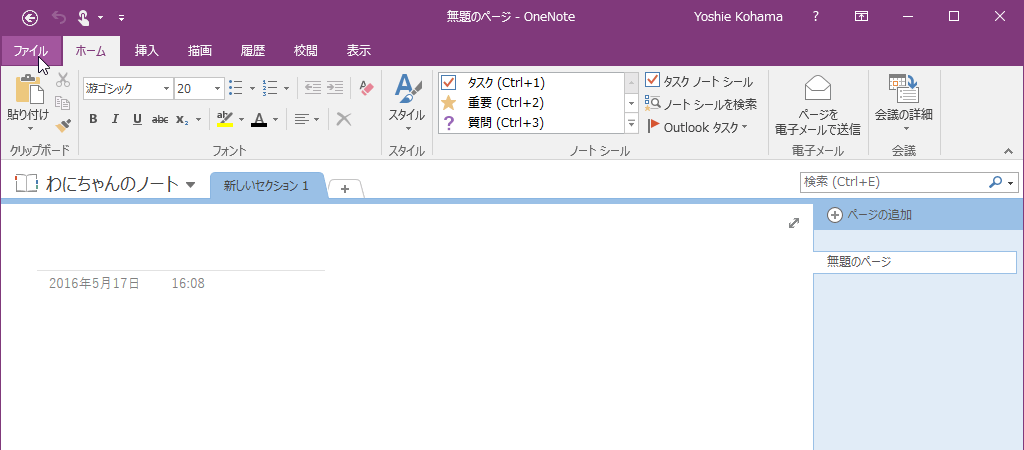Apply black font color
This screenshot has width=1024, height=450.
coord(259,119)
